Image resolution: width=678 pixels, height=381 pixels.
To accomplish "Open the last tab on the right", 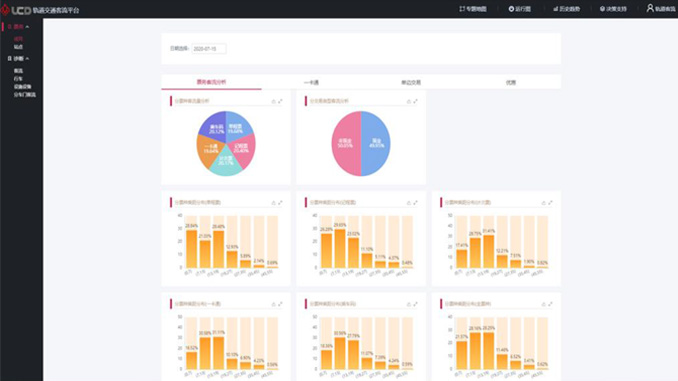I will click(x=511, y=82).
